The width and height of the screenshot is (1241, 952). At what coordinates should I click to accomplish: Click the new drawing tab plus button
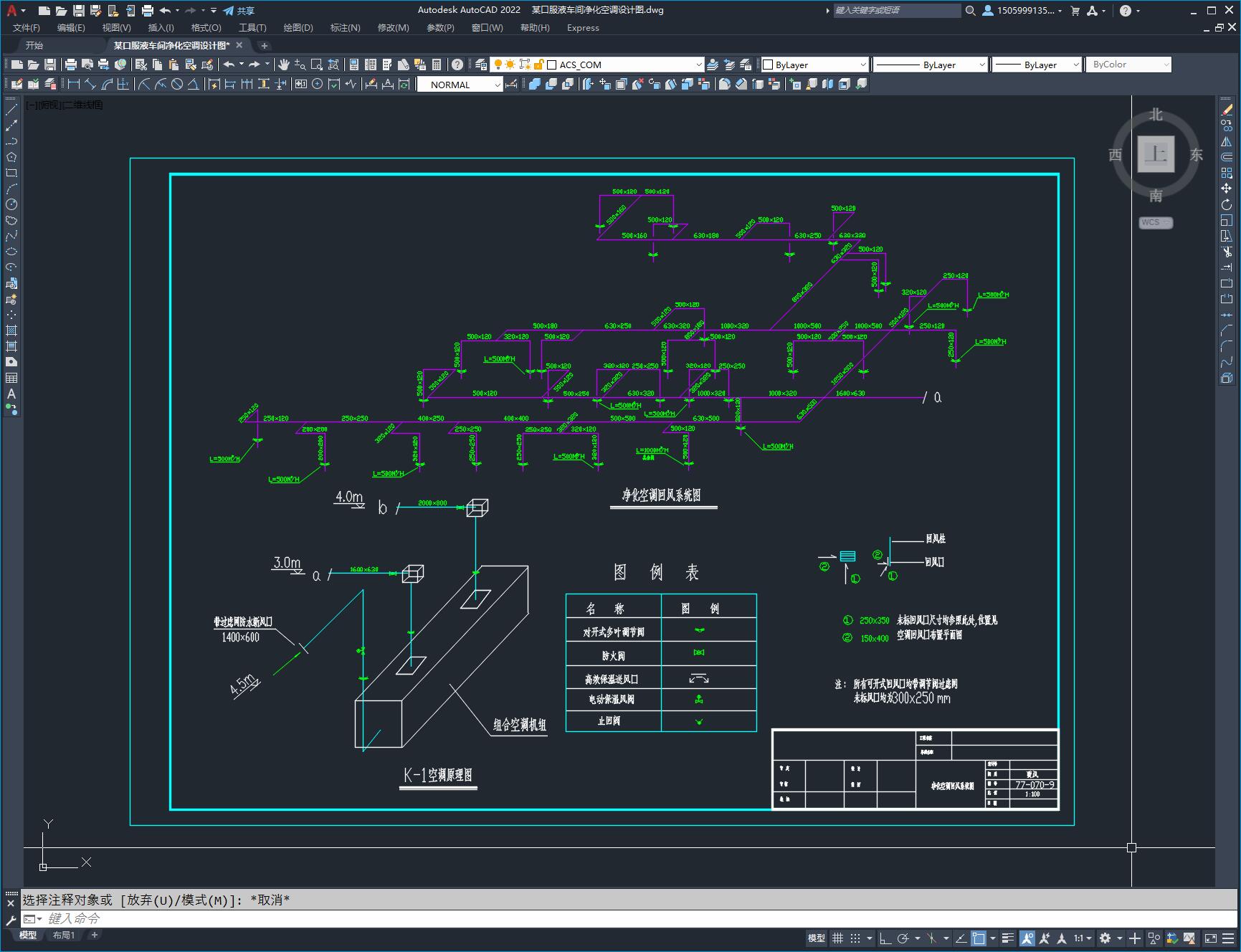point(264,45)
